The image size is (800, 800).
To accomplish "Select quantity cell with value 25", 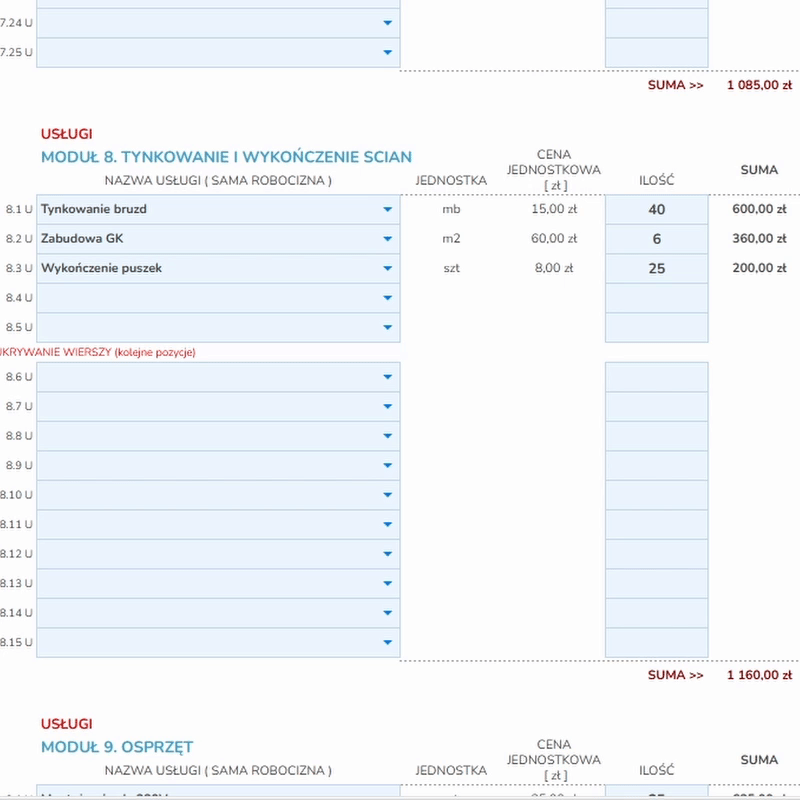I will 656,269.
